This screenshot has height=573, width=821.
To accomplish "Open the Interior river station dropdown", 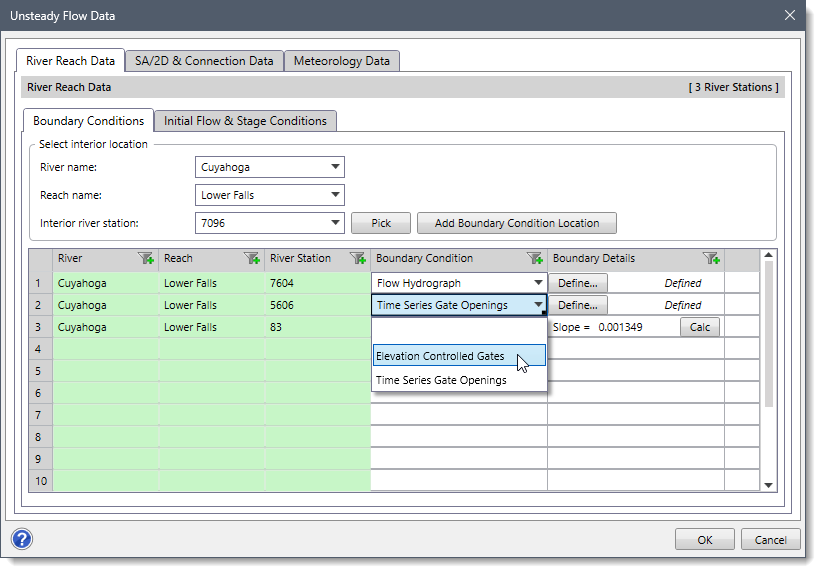I will pos(335,223).
